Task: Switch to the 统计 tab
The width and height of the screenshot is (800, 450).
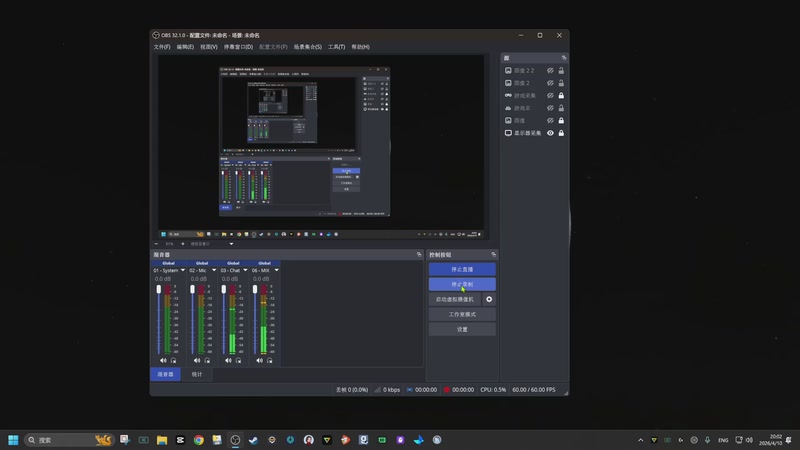Action: (x=196, y=374)
